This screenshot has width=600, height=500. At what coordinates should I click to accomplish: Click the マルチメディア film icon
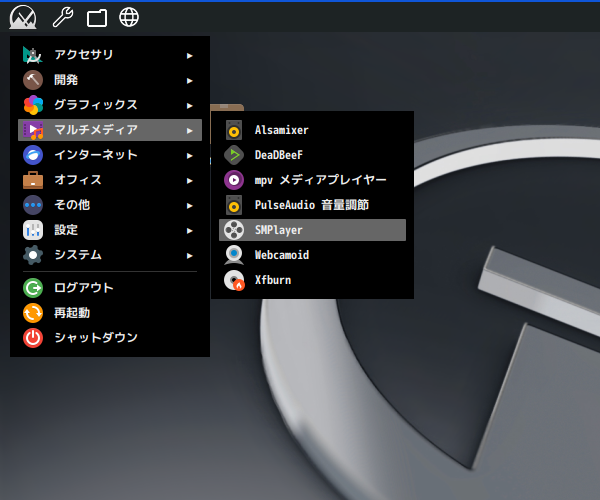pyautogui.click(x=33, y=130)
